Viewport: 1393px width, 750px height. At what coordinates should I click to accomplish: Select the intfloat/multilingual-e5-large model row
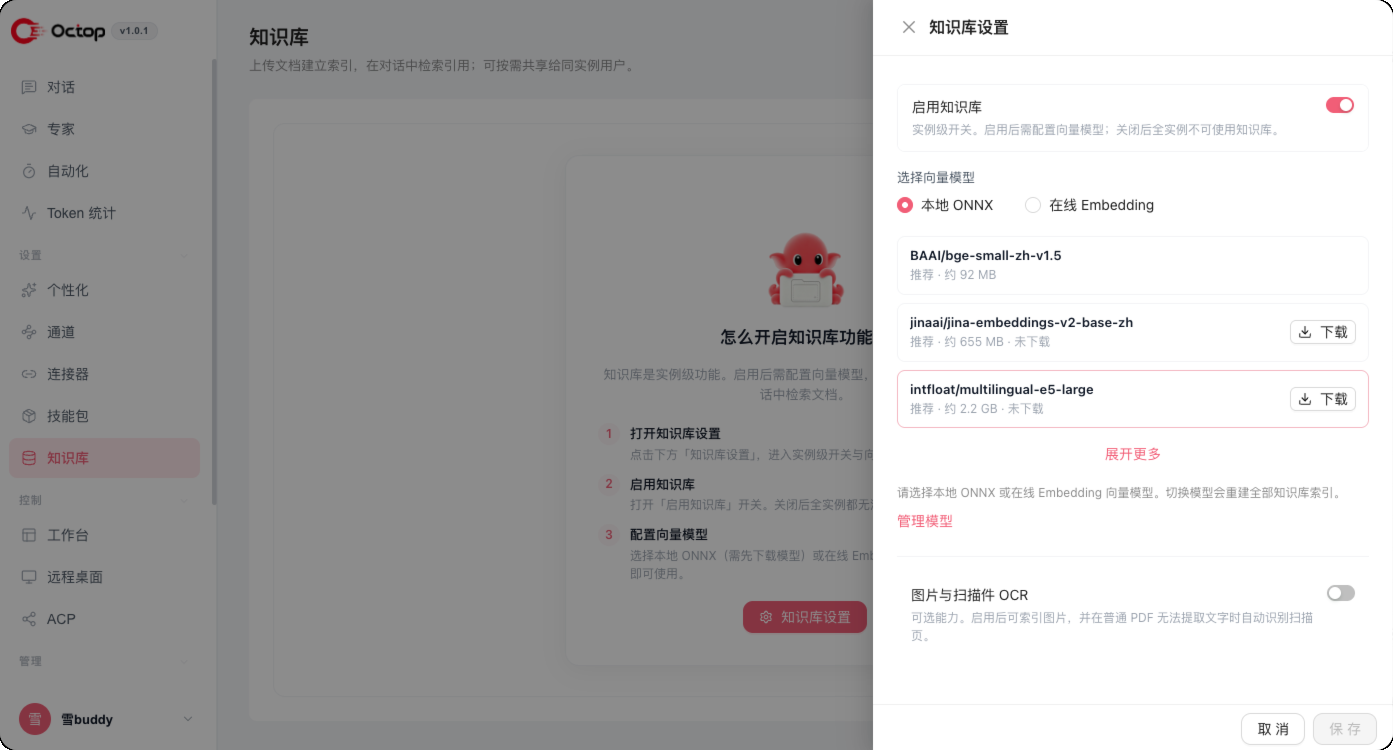[1133, 399]
